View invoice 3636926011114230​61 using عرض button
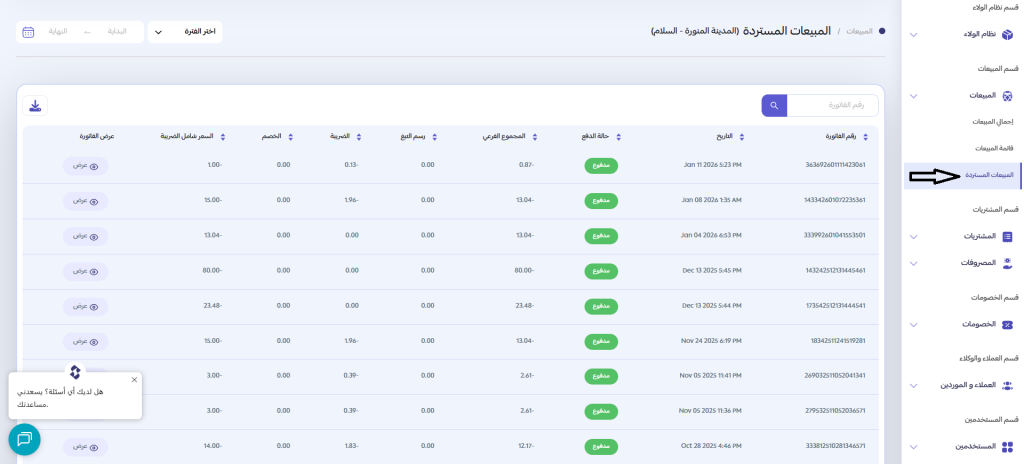1024x464 pixels. coord(85,165)
